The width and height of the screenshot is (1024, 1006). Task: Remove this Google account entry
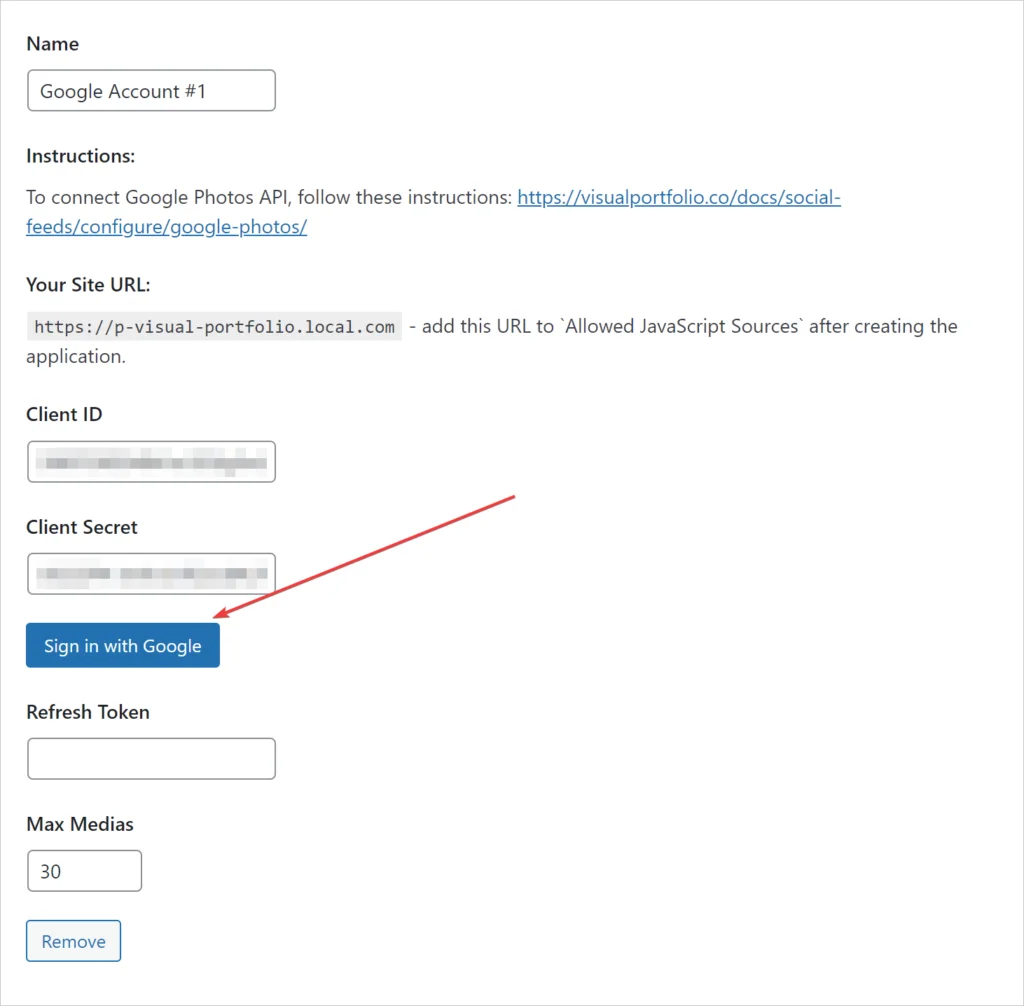point(73,941)
